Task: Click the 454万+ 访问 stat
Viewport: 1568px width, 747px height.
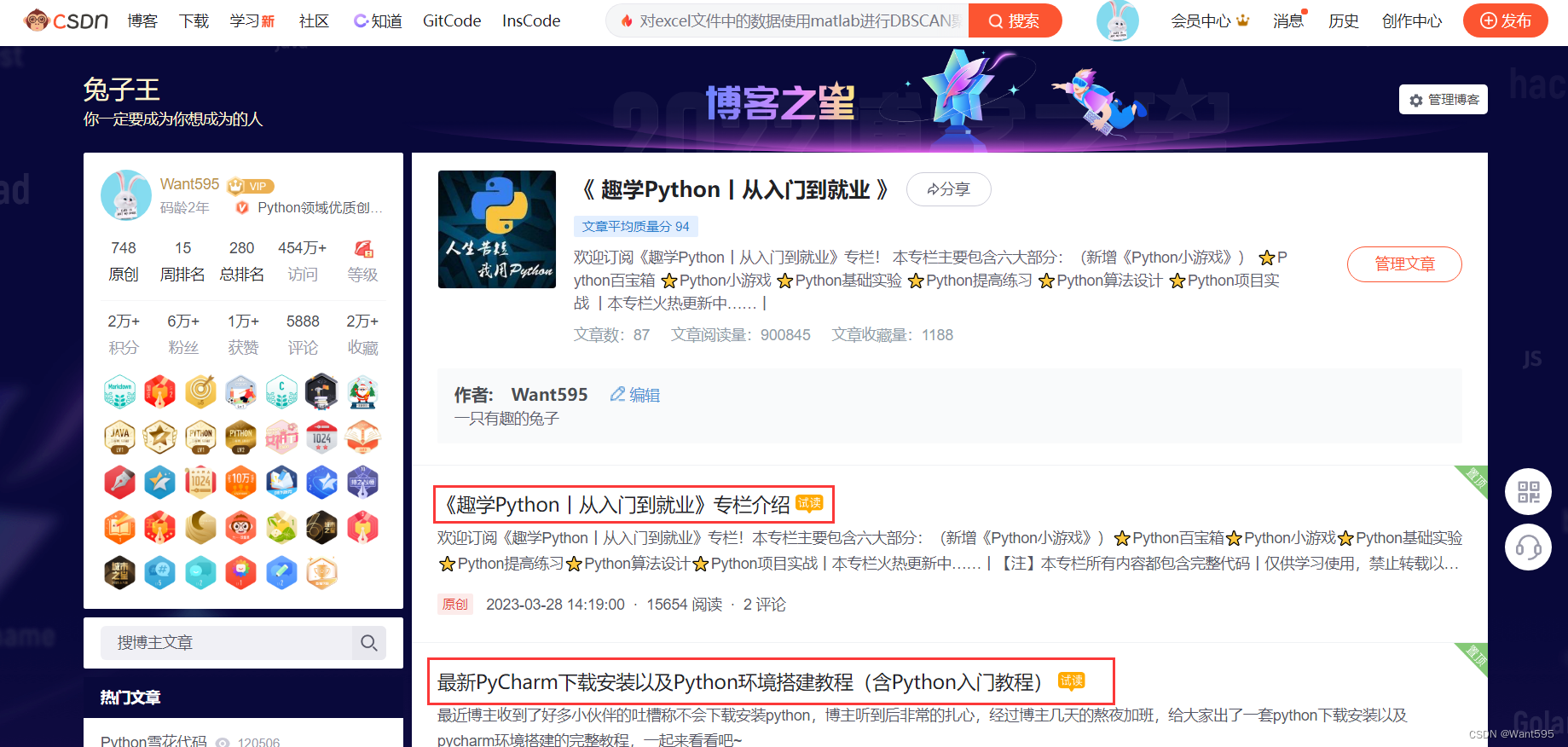Action: click(x=303, y=261)
